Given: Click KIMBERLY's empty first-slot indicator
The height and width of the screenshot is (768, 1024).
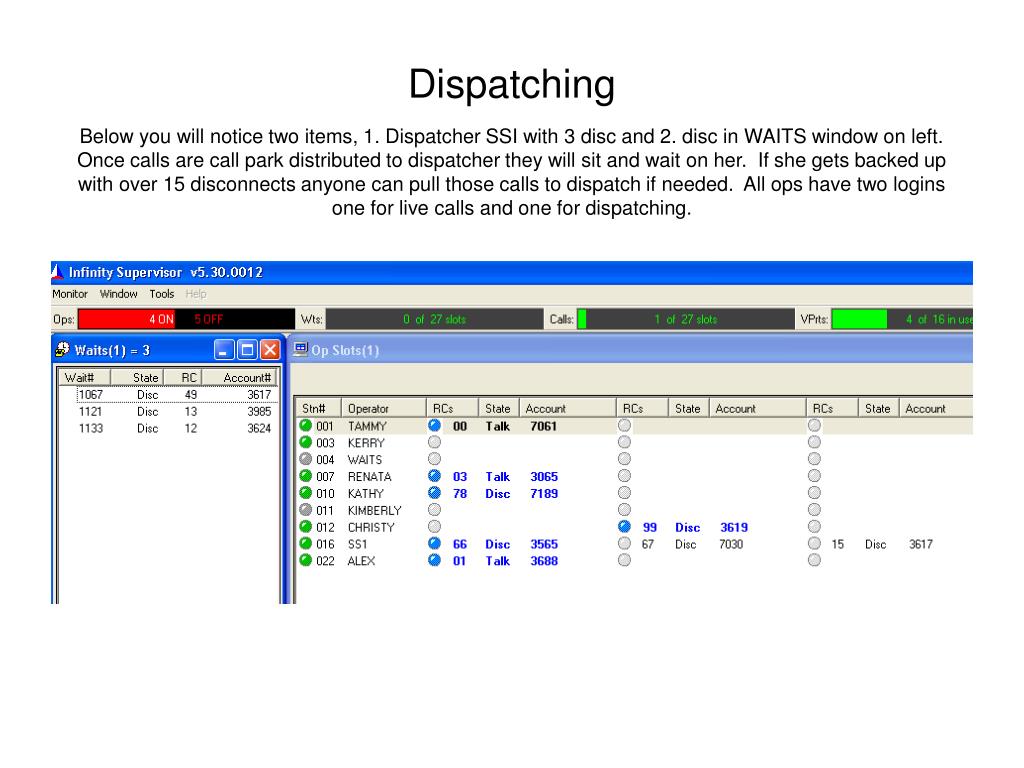Looking at the screenshot, I should click(434, 509).
